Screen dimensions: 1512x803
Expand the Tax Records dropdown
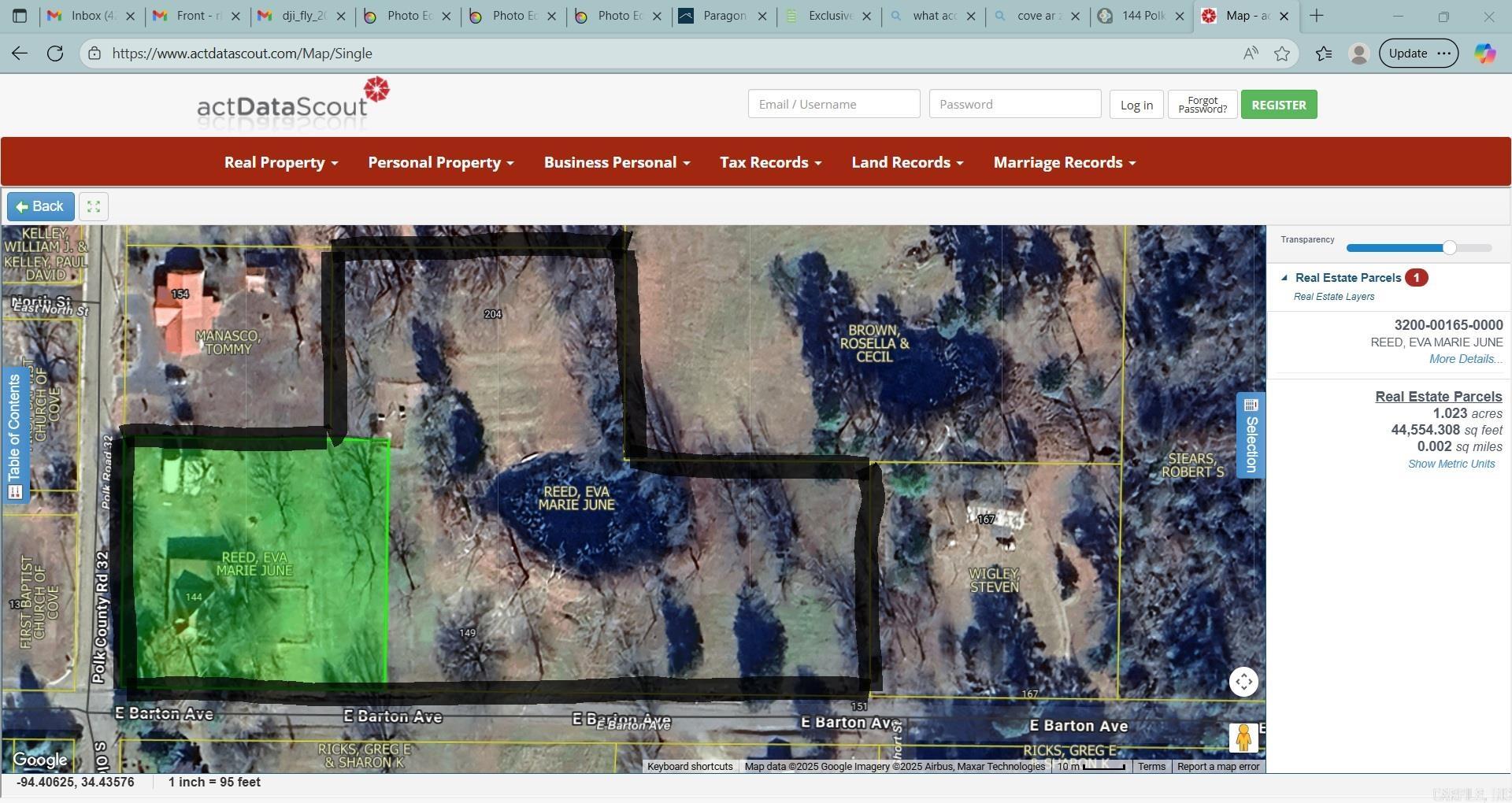[770, 163]
